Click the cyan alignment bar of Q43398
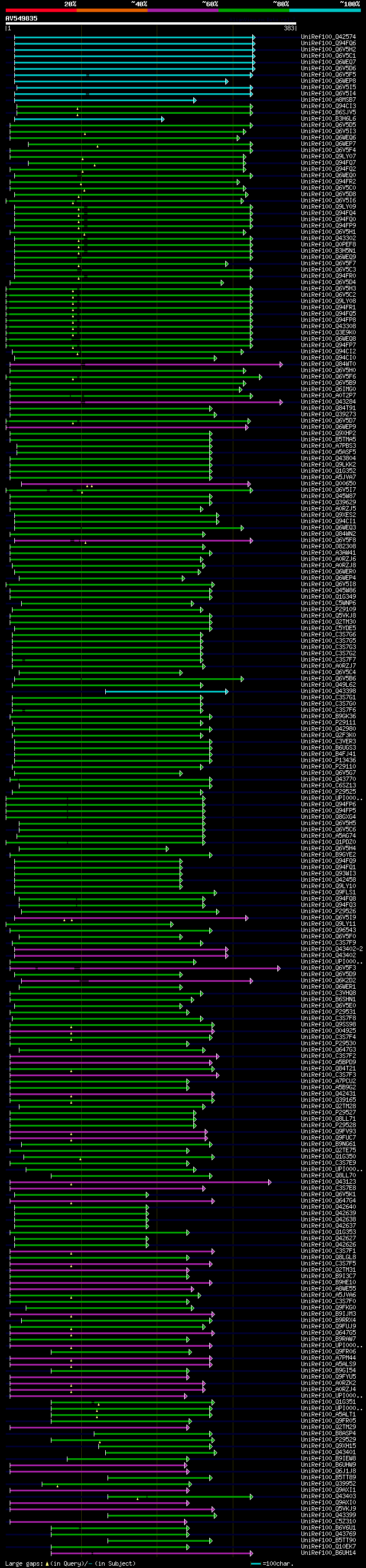Viewport: 366px width, 1568px height. tap(166, 691)
